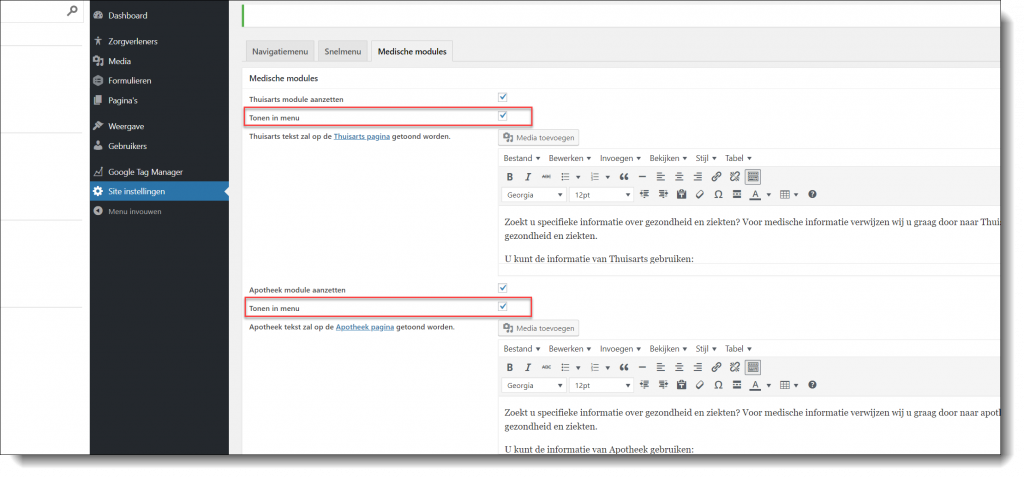The height and width of the screenshot is (478, 1024).
Task: Apply strikethrough in the Thuisarts editor
Action: pos(546,176)
